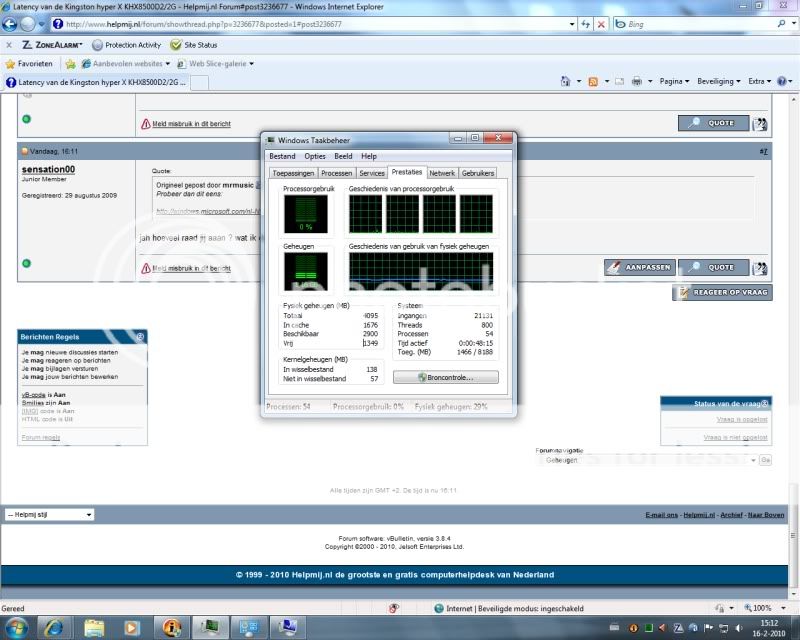
Task: Click the IE back navigation arrow
Action: tap(15, 24)
